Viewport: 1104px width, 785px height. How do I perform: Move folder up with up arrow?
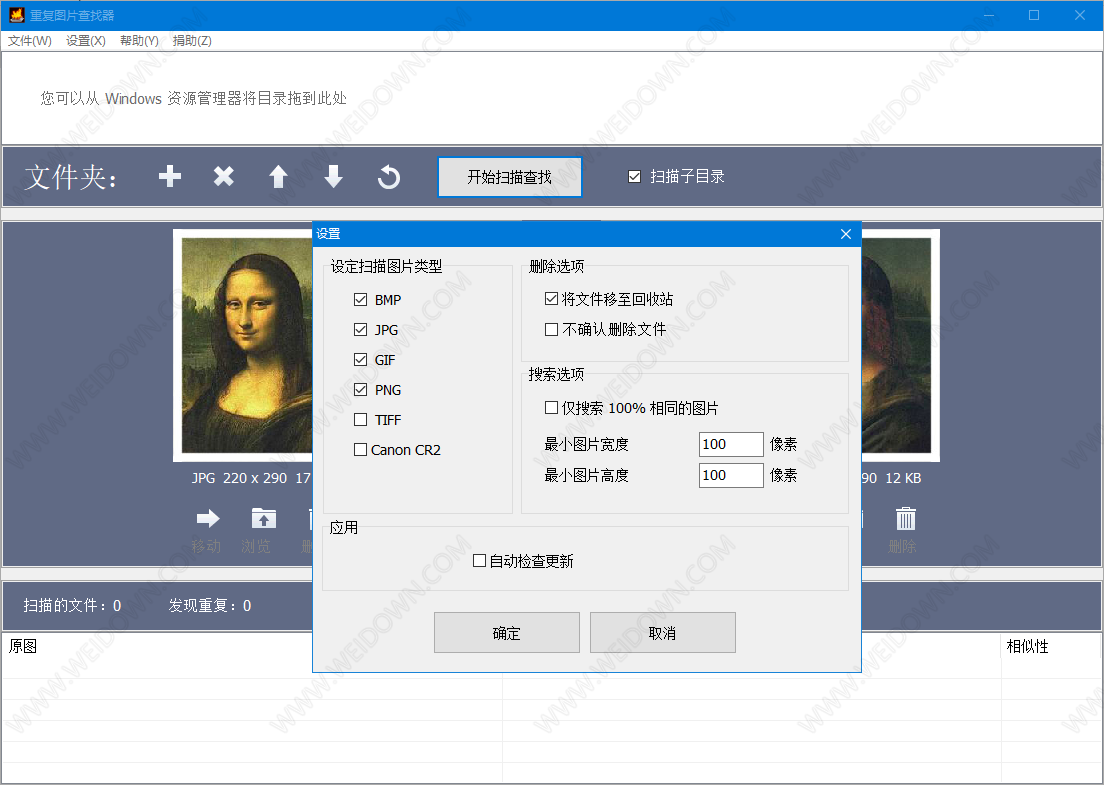(x=278, y=177)
